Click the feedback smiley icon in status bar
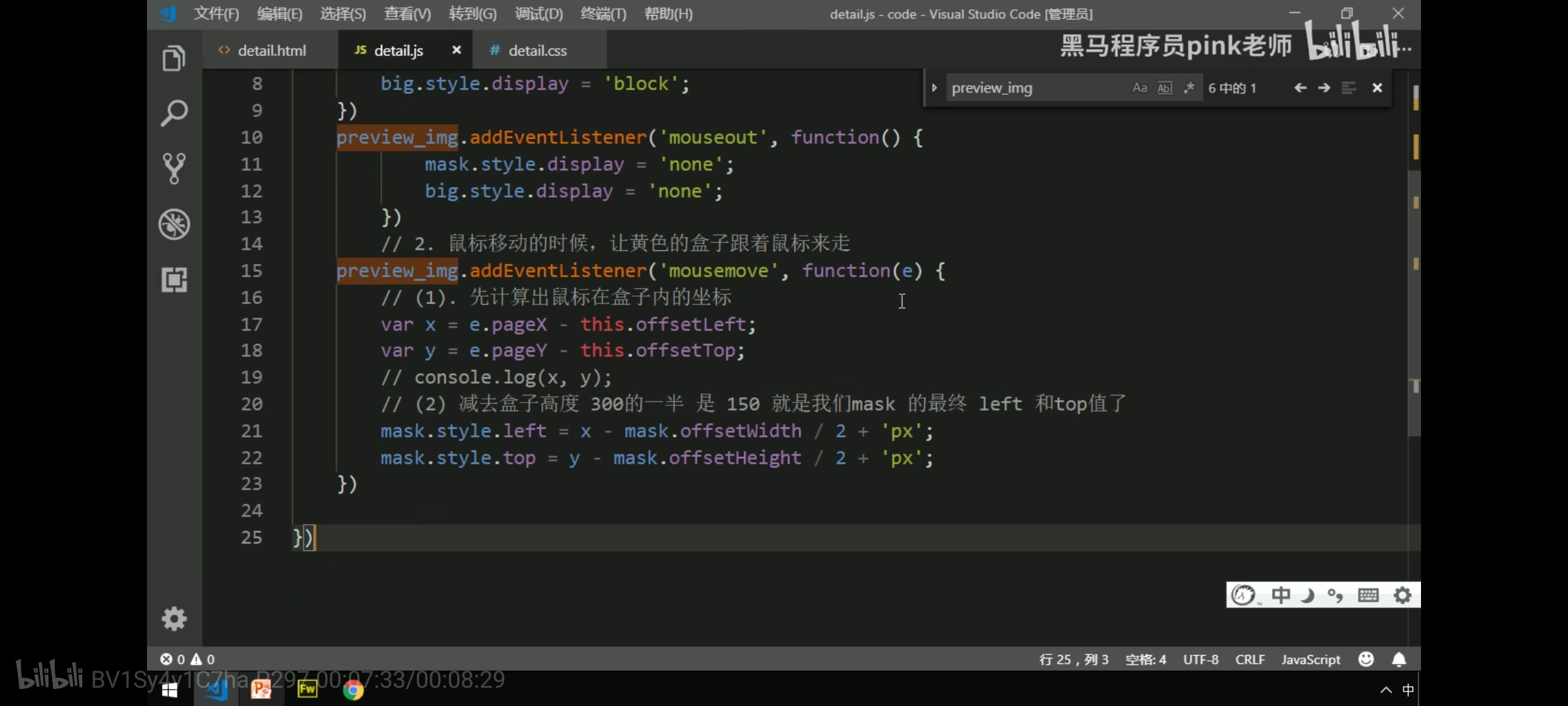Screen dimensions: 1568x706 pyautogui.click(x=1366, y=659)
